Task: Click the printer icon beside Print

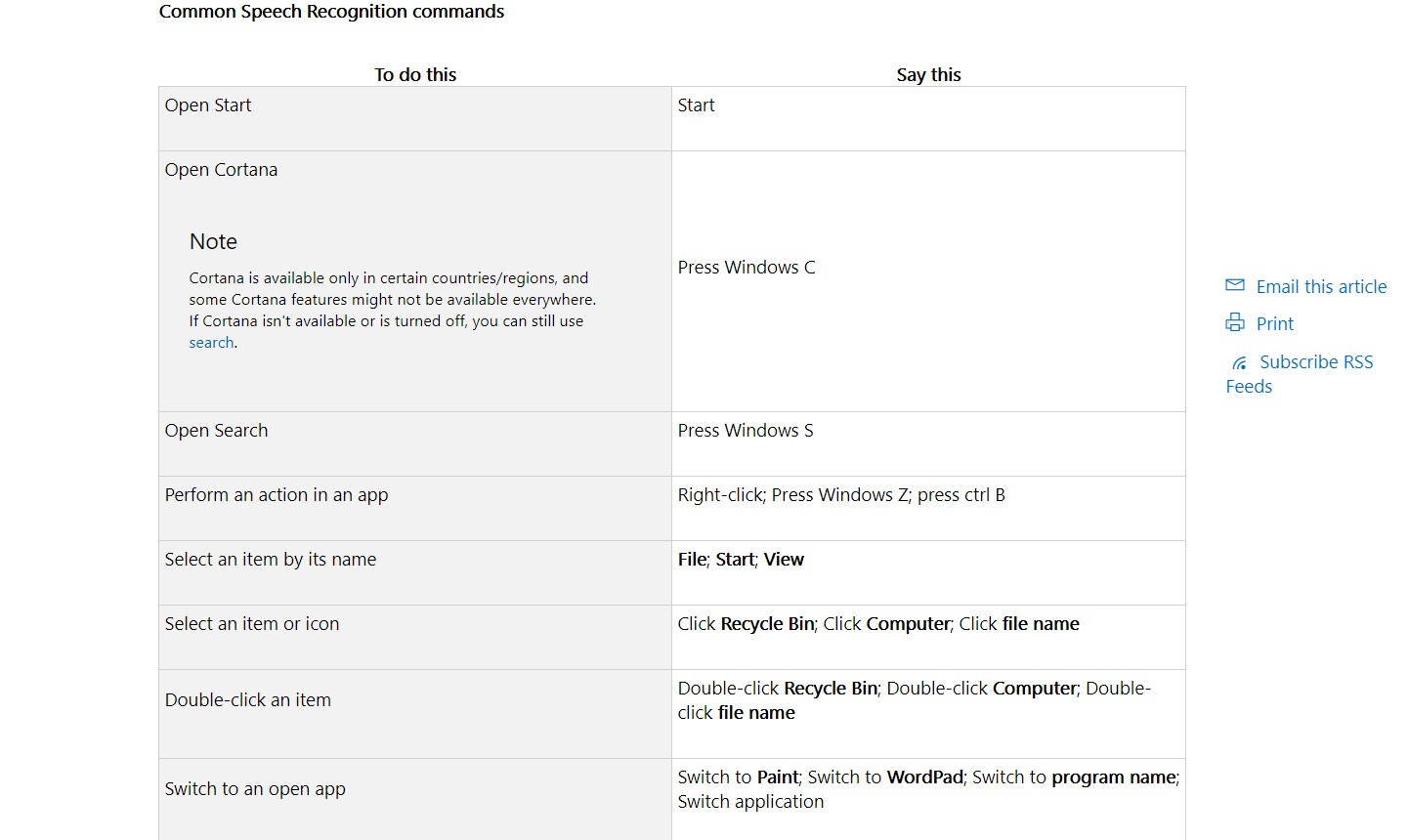Action: coord(1235,322)
